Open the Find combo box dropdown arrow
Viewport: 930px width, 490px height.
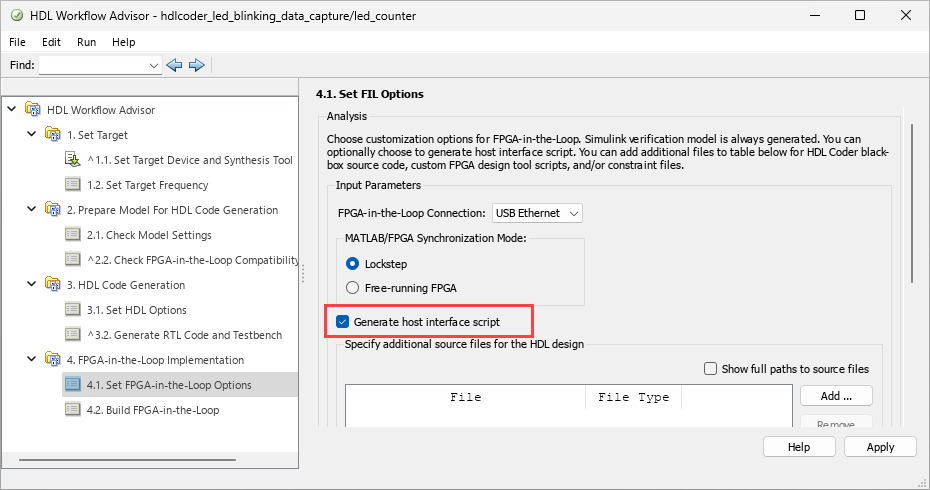[154, 65]
